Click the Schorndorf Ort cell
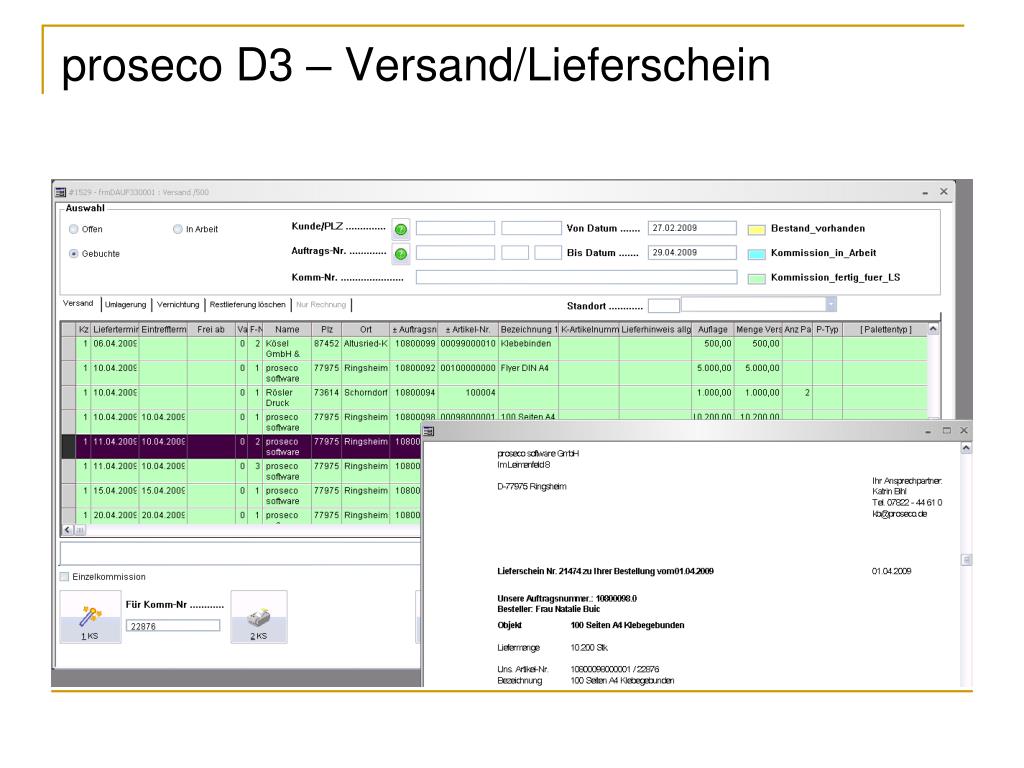This screenshot has width=1024, height=768. tap(366, 398)
